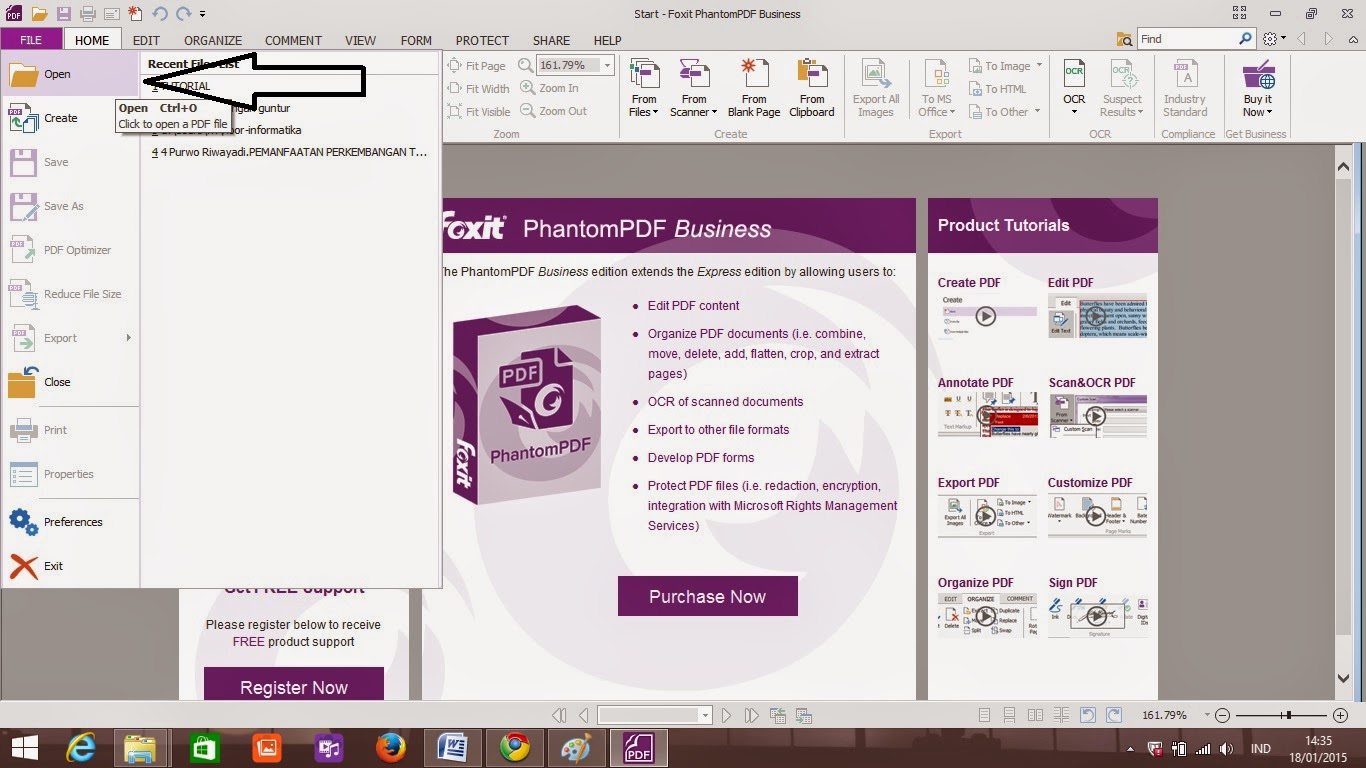Choose Close in the File menu
The image size is (1366, 768).
click(70, 382)
